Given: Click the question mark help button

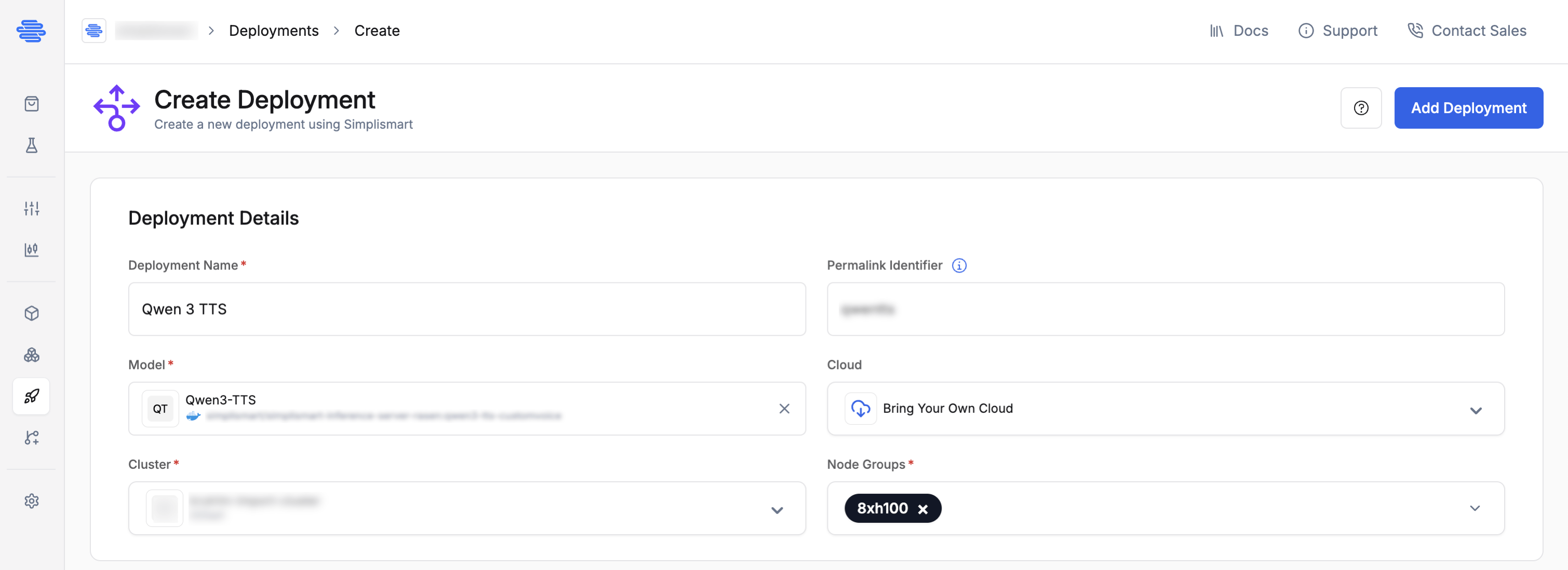Looking at the screenshot, I should (1360, 107).
